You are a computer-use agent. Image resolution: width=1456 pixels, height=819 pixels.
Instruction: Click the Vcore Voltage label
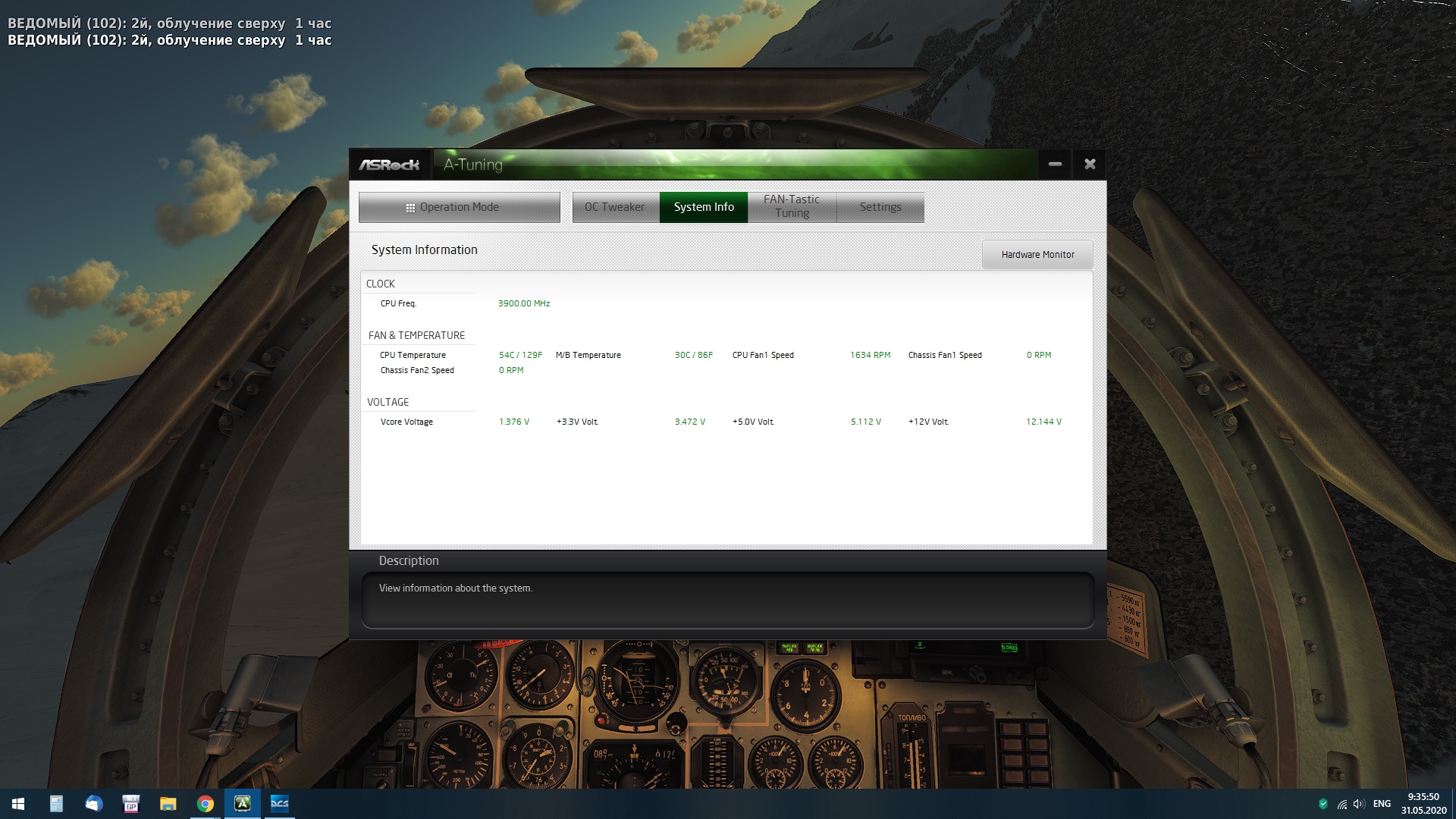pyautogui.click(x=406, y=422)
